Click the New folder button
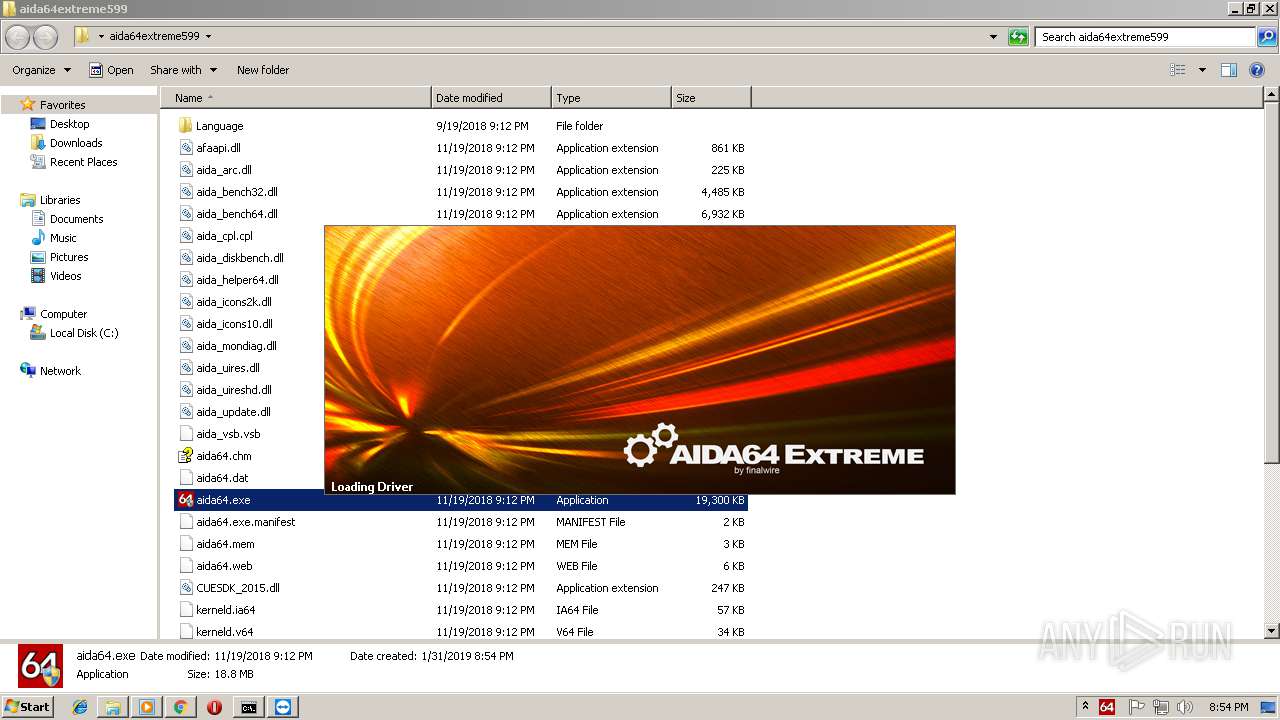 pyautogui.click(x=263, y=70)
